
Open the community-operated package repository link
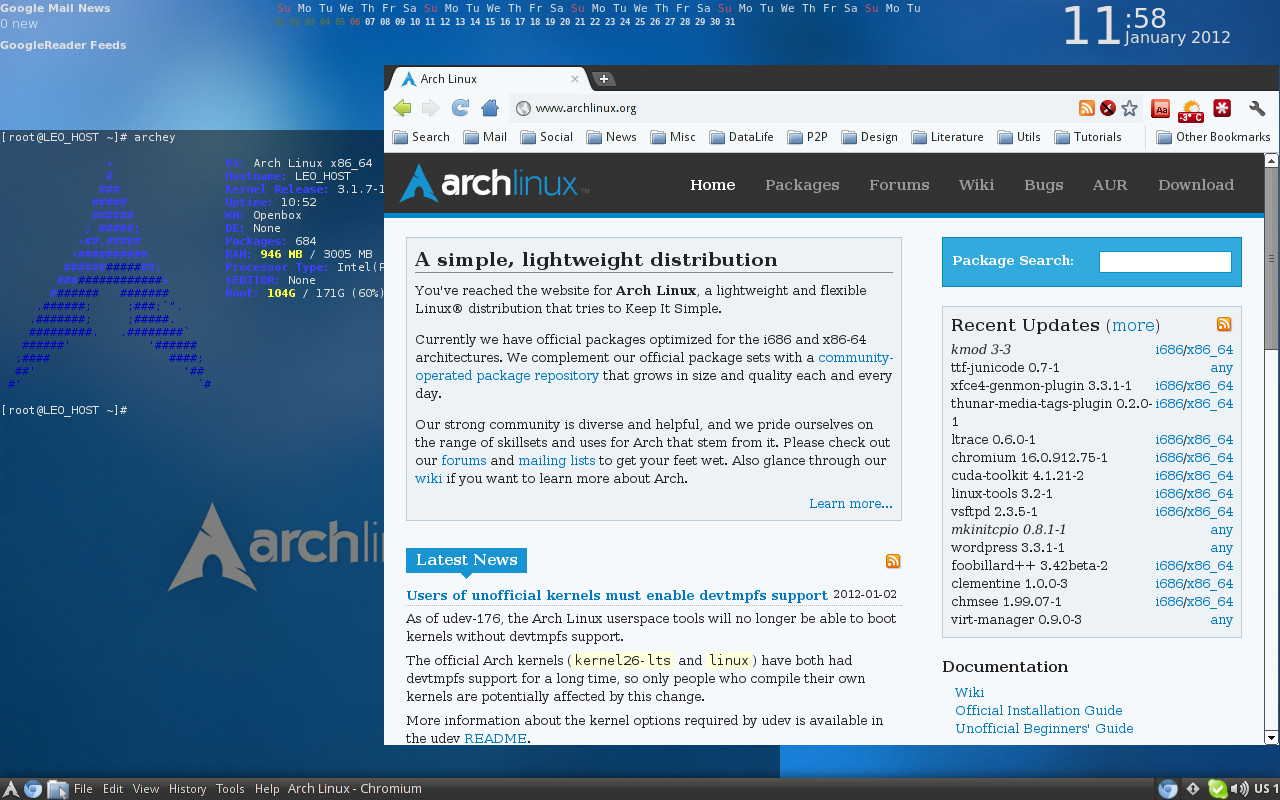tap(654, 367)
